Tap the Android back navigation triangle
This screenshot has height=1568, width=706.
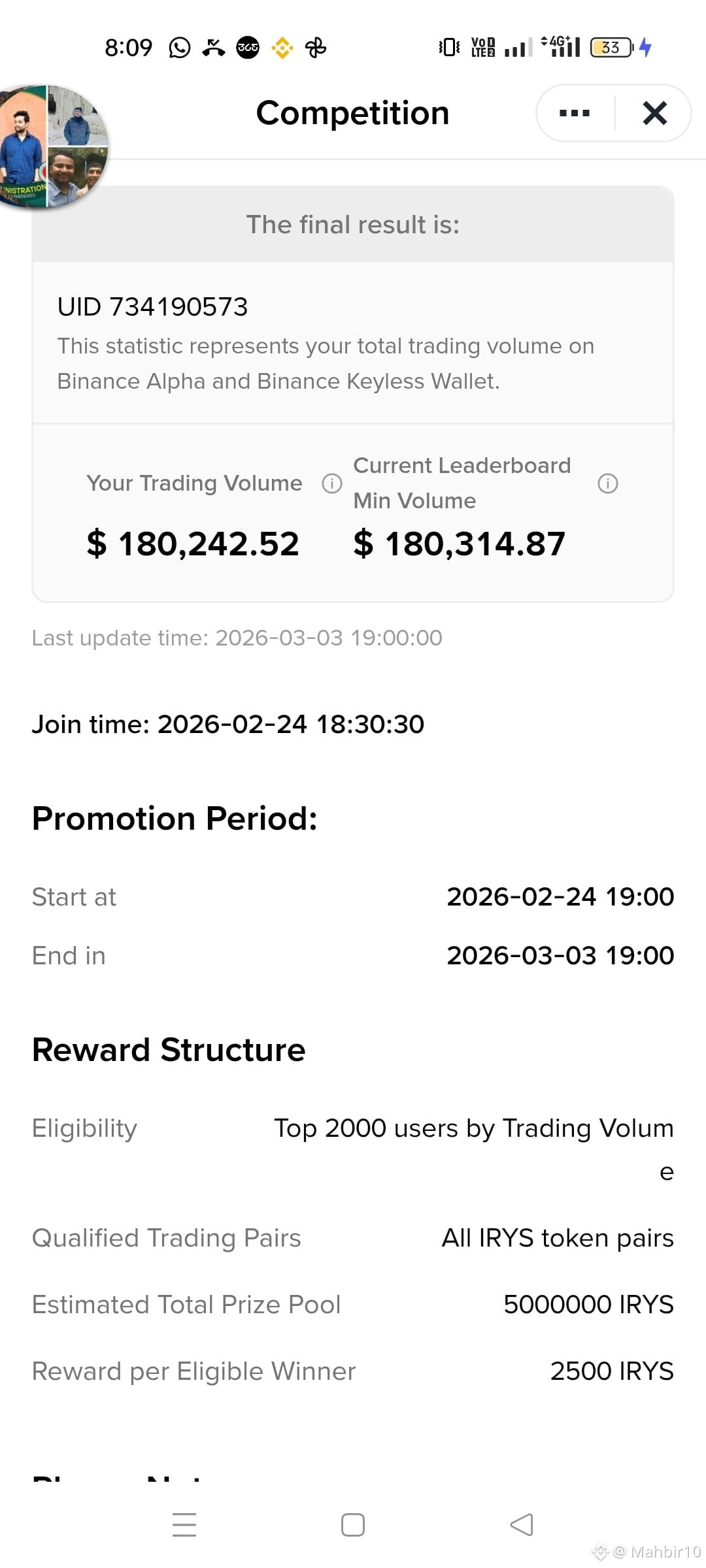(x=522, y=1525)
